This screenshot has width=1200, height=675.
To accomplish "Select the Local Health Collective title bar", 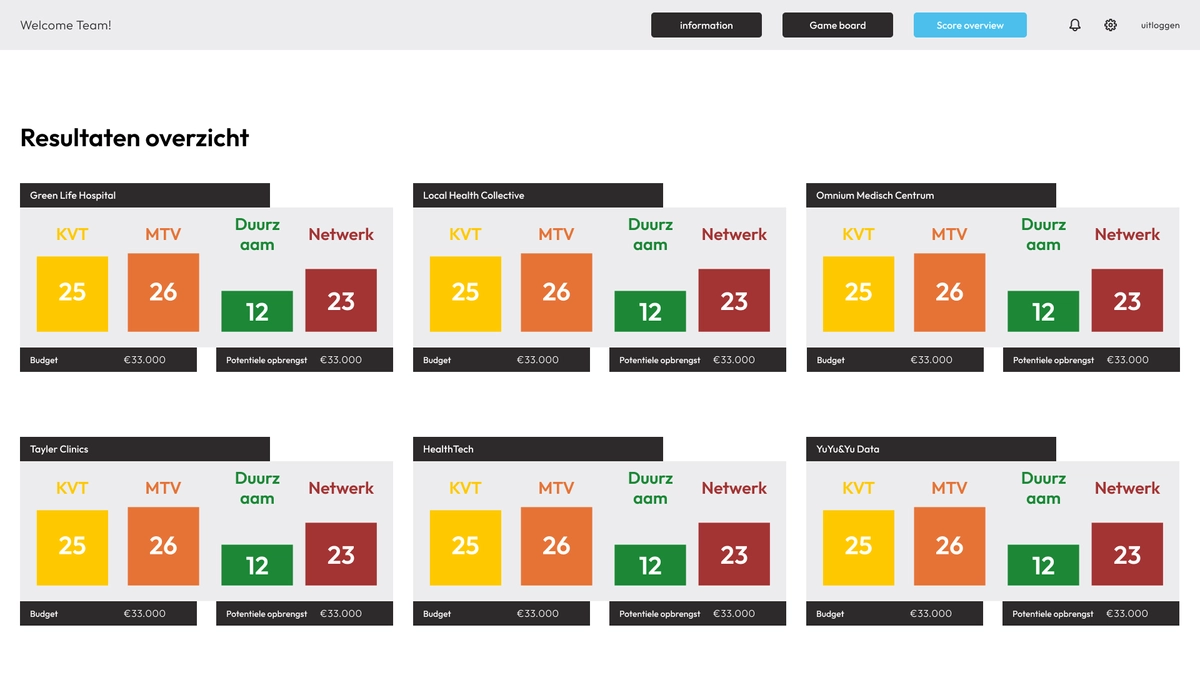I will 538,195.
